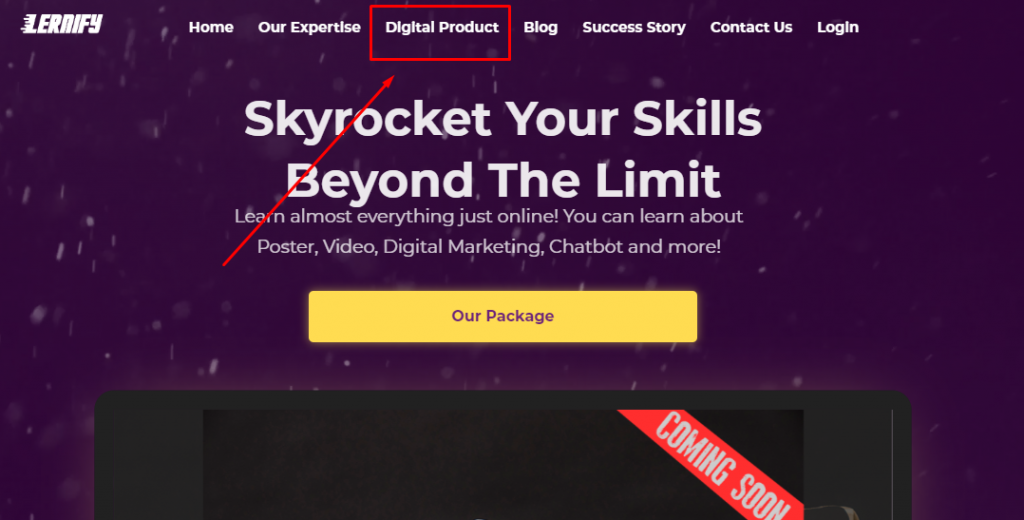Click the yellow Our Package button
Viewport: 1024px width, 520px height.
[x=503, y=316]
